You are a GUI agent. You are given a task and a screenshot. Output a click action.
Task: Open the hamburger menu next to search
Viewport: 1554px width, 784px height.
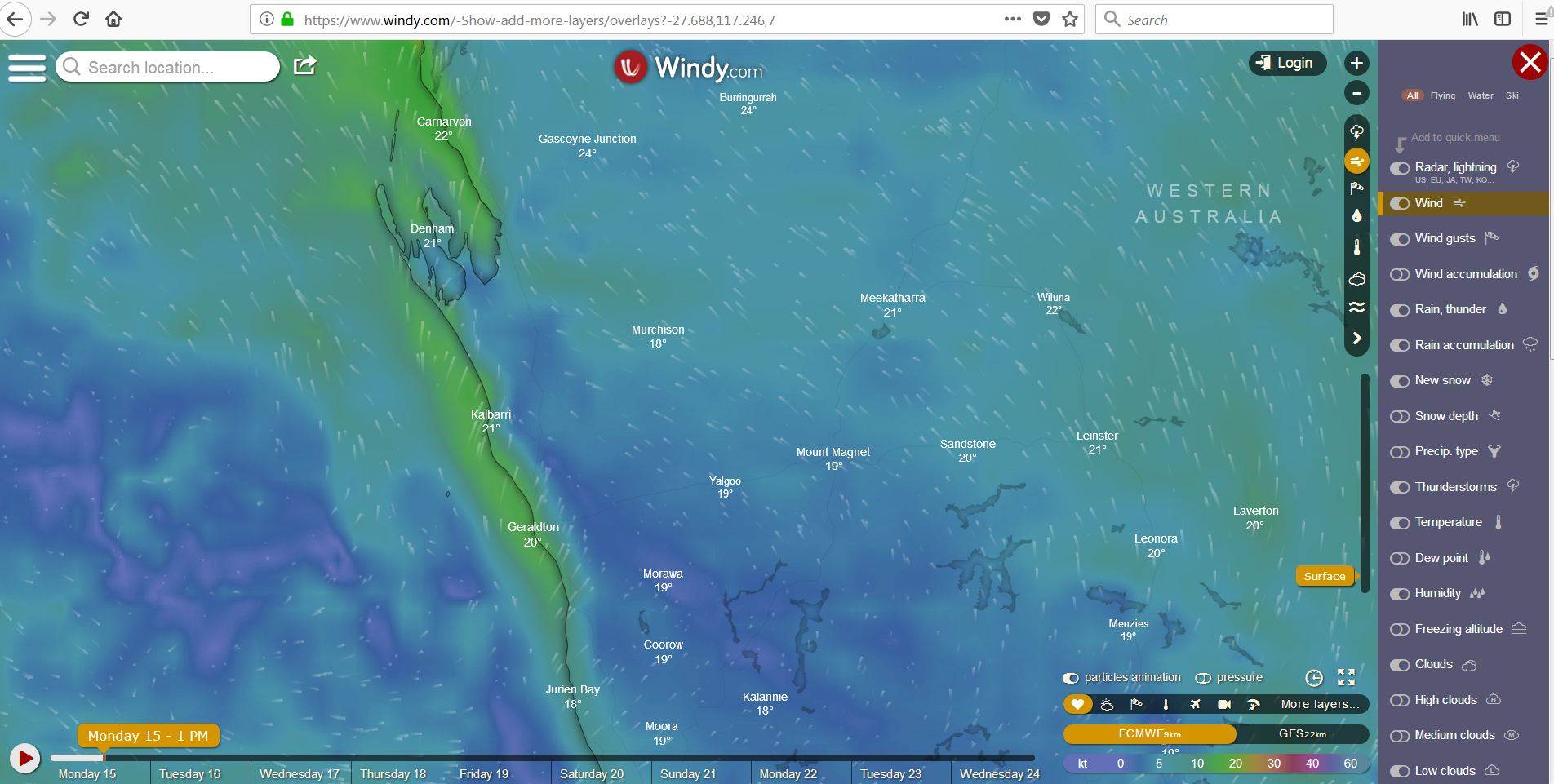[x=27, y=67]
